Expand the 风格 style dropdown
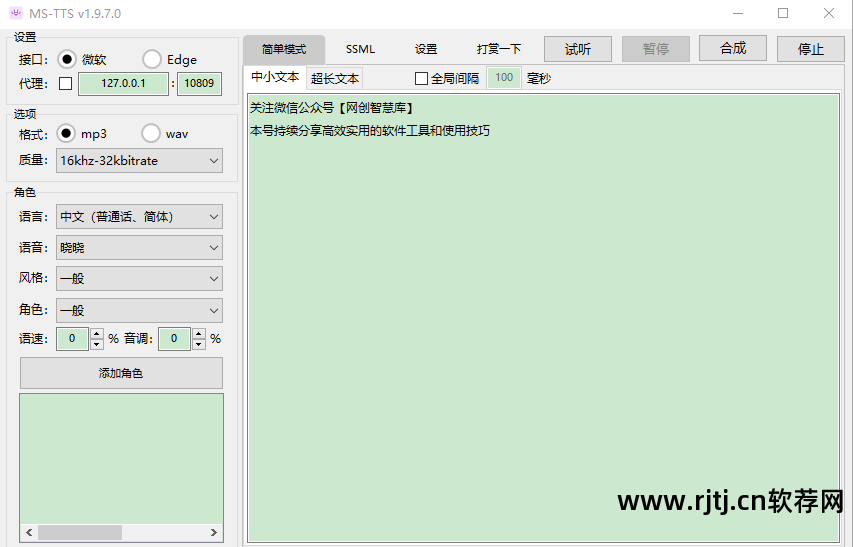 pyautogui.click(x=139, y=278)
